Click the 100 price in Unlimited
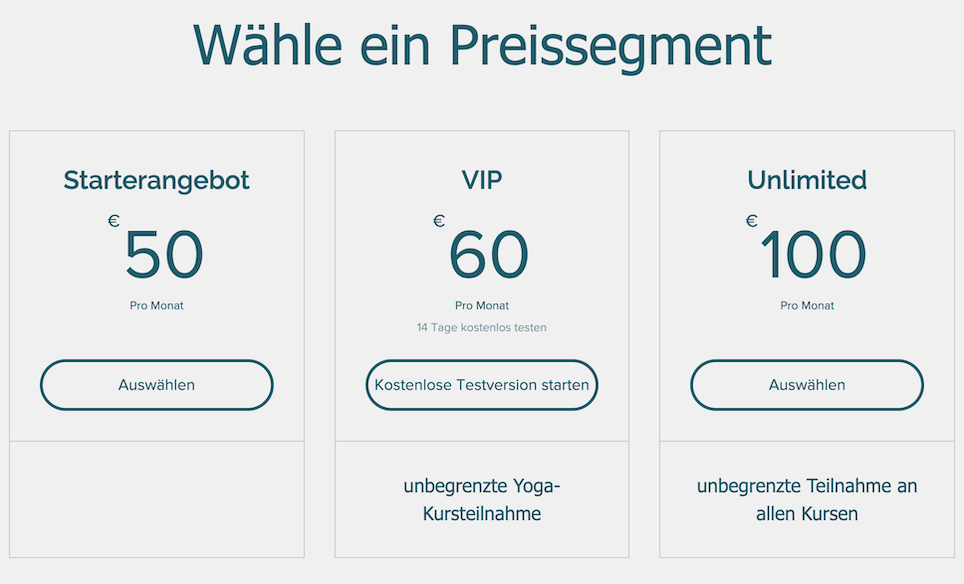964x584 pixels. coord(813,255)
